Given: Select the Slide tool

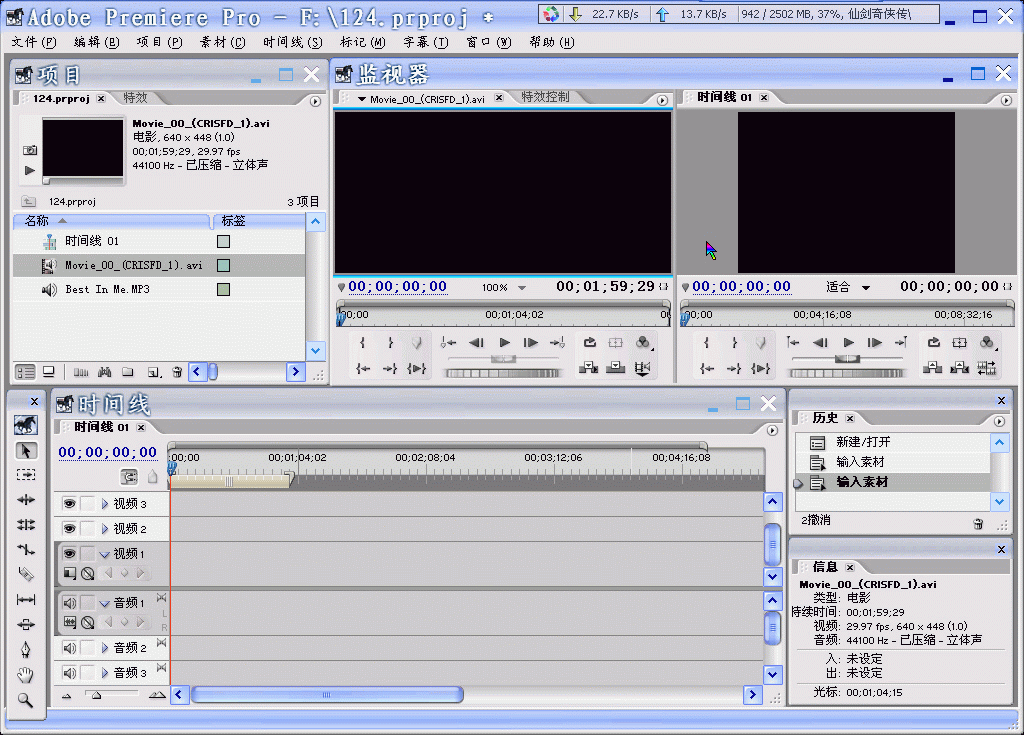Looking at the screenshot, I should pyautogui.click(x=25, y=625).
